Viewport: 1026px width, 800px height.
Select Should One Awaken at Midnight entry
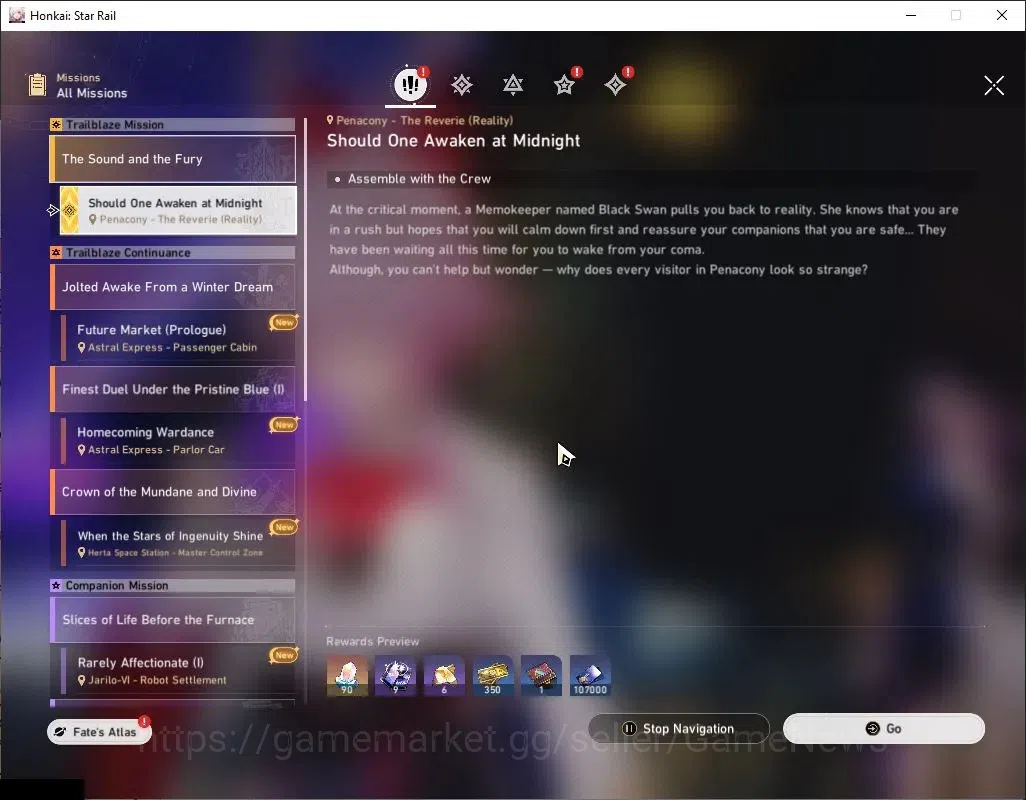[x=178, y=211]
